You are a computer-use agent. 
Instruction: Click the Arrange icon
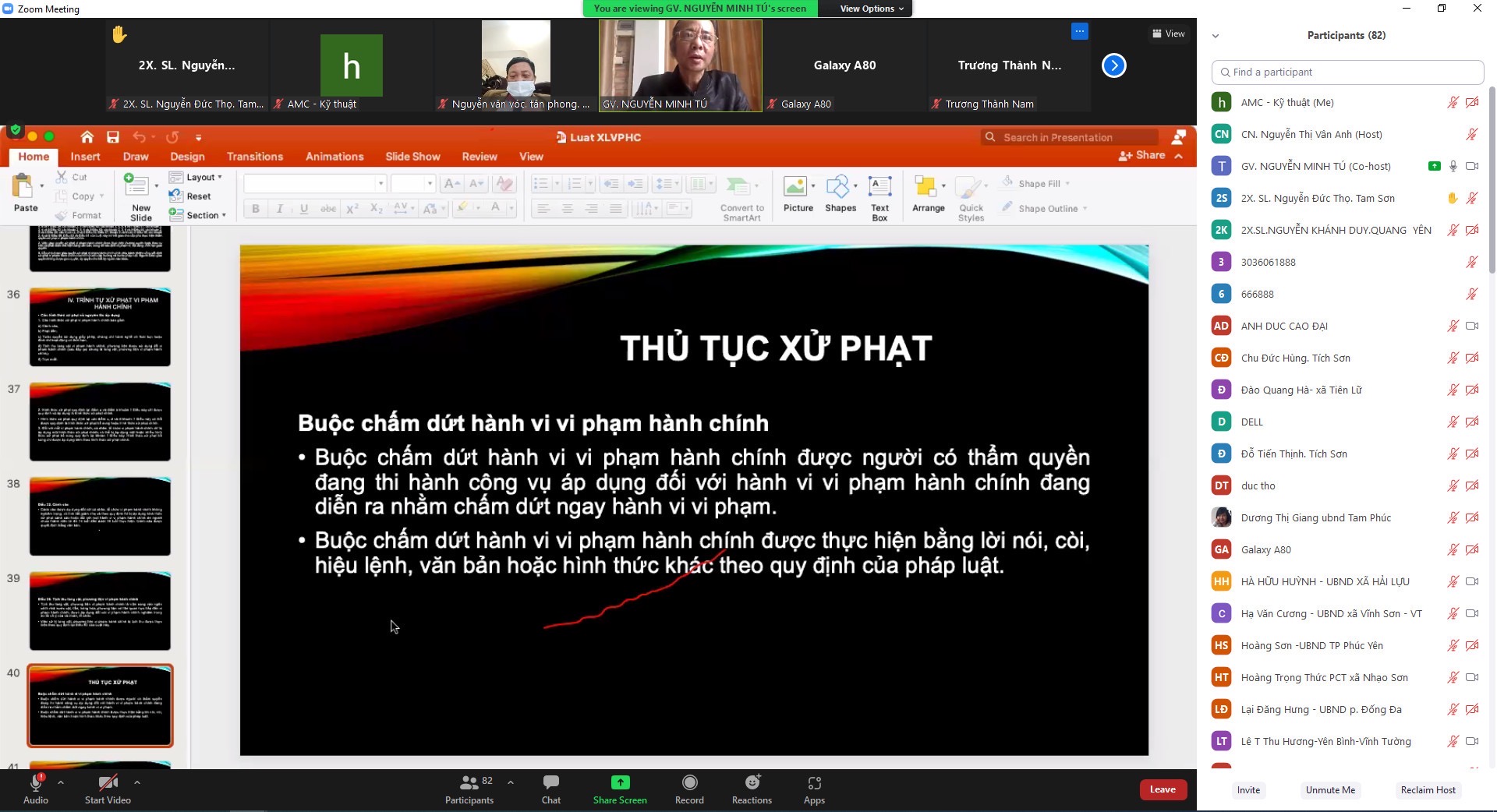pos(925,187)
